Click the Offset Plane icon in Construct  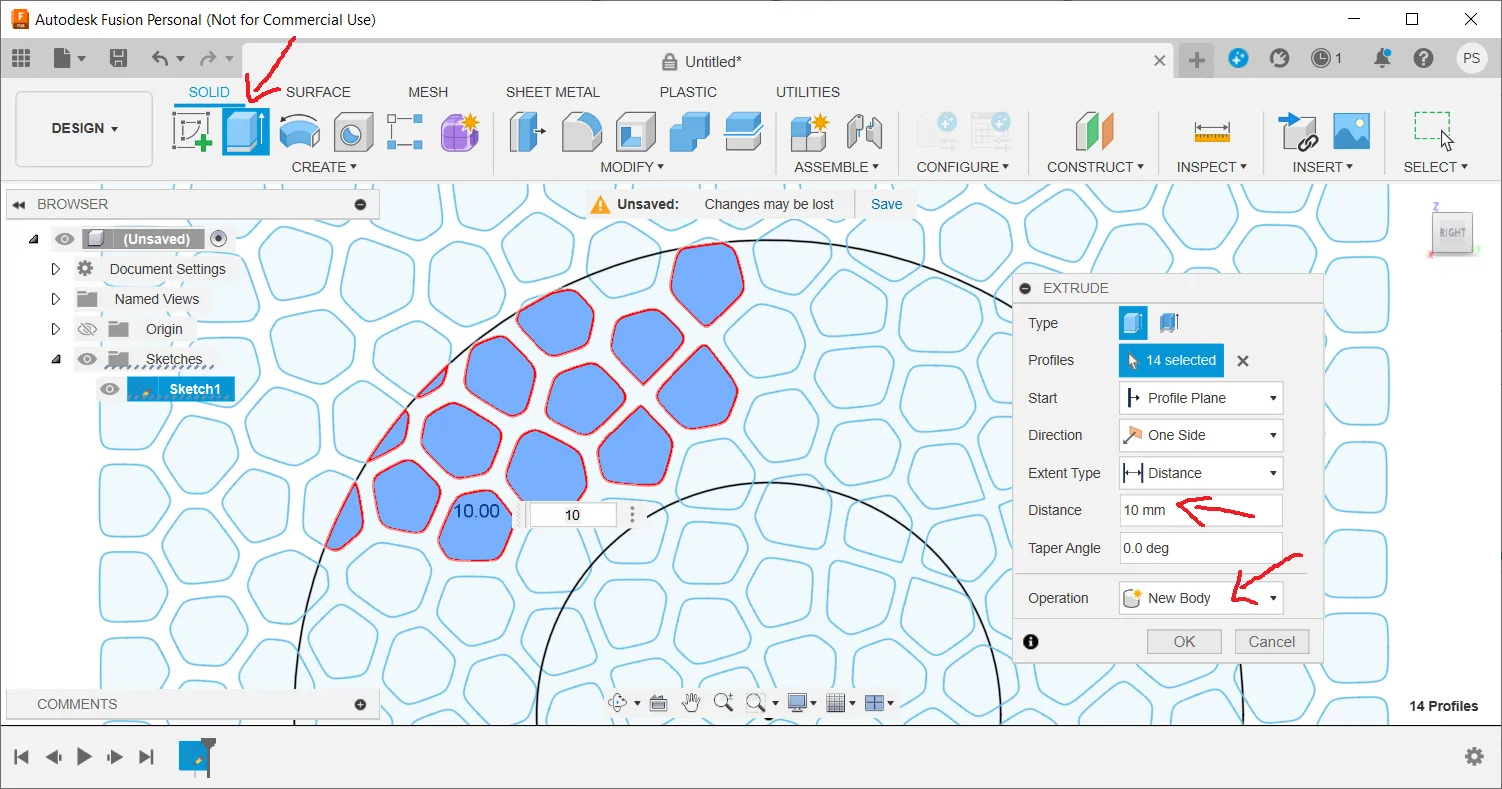pos(1095,132)
